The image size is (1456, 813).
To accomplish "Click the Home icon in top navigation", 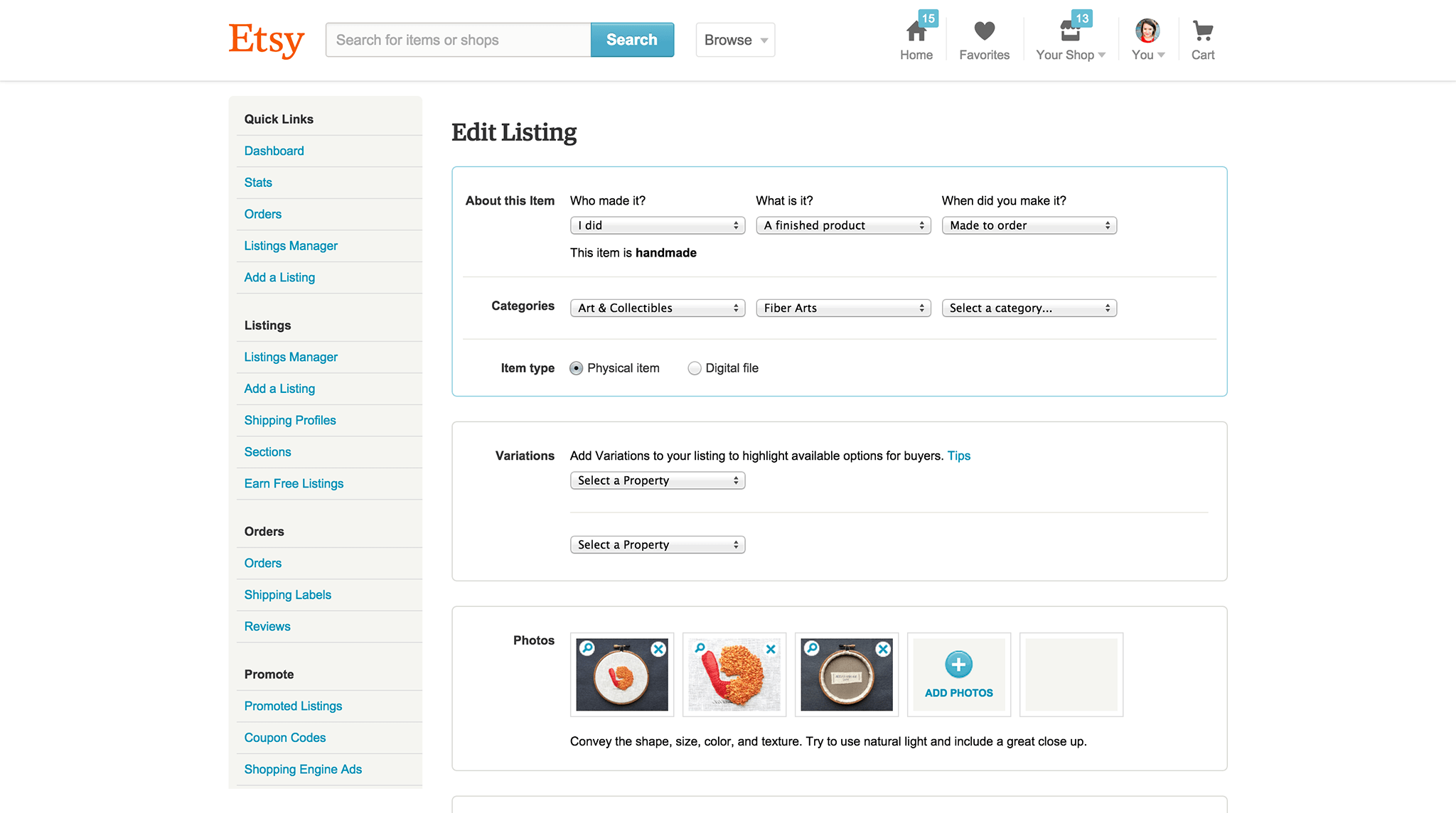I will (x=916, y=32).
